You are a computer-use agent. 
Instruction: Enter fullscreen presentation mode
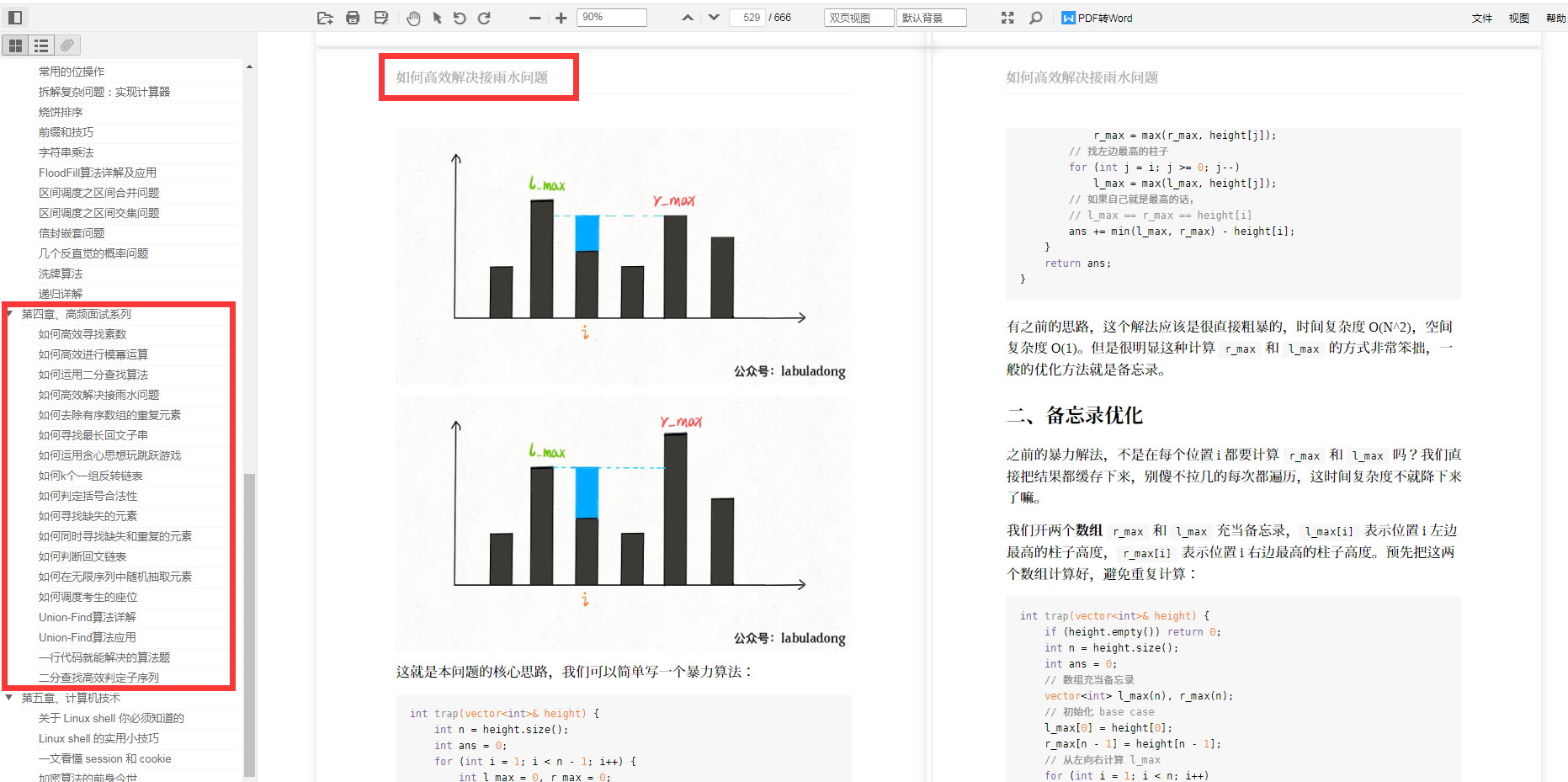point(1007,17)
